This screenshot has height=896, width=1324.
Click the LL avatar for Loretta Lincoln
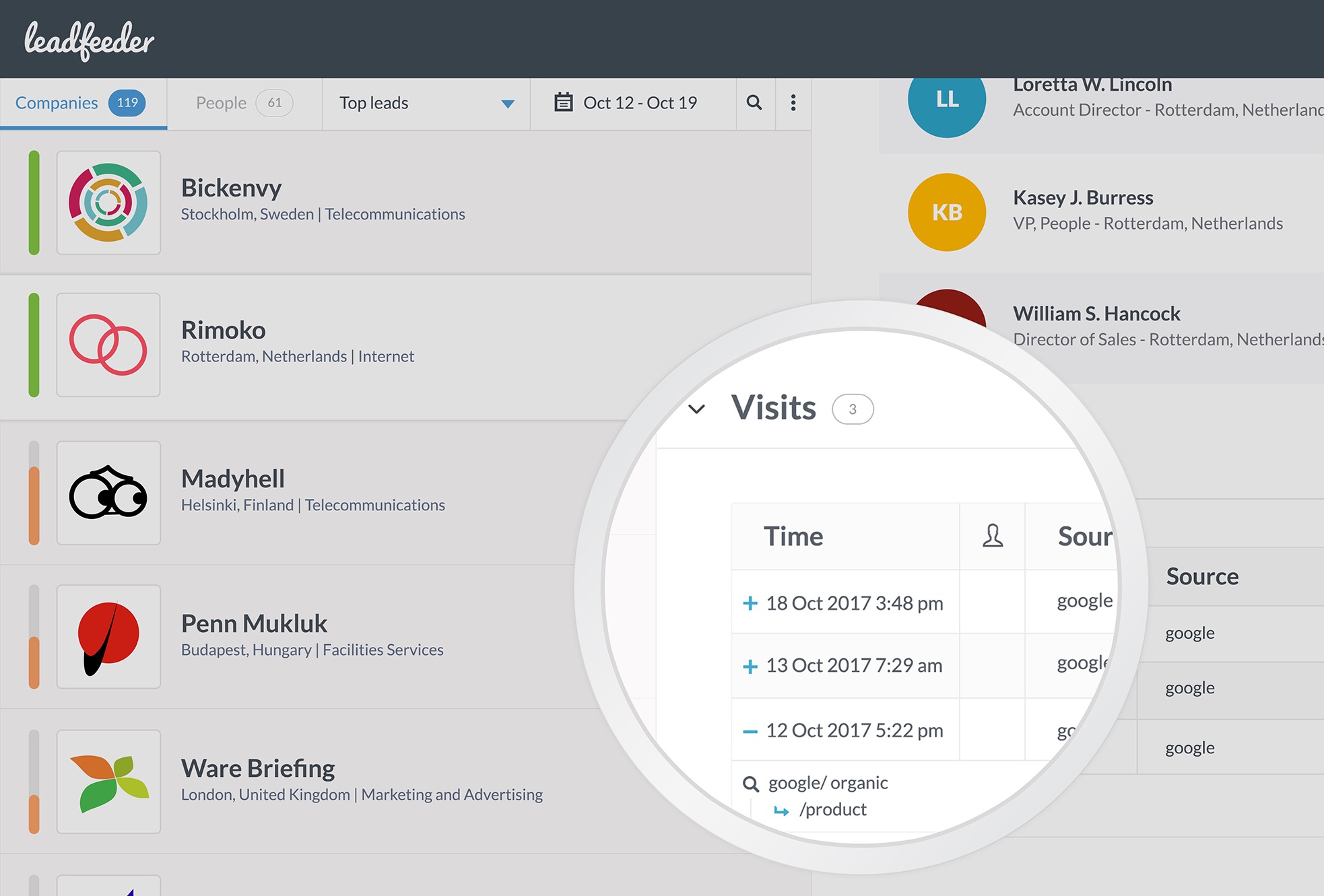click(x=946, y=101)
